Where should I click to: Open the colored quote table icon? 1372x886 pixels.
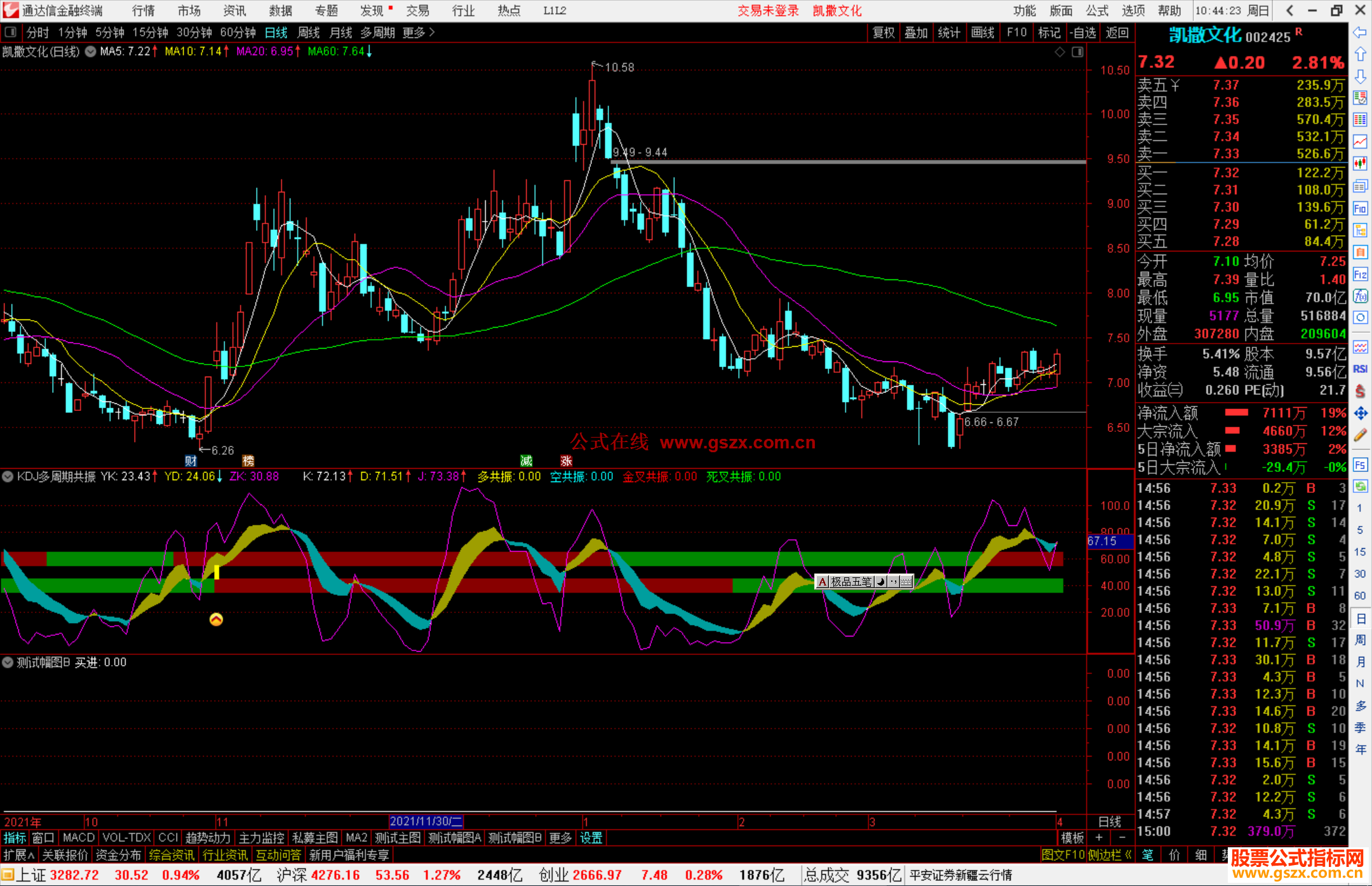(x=1360, y=120)
